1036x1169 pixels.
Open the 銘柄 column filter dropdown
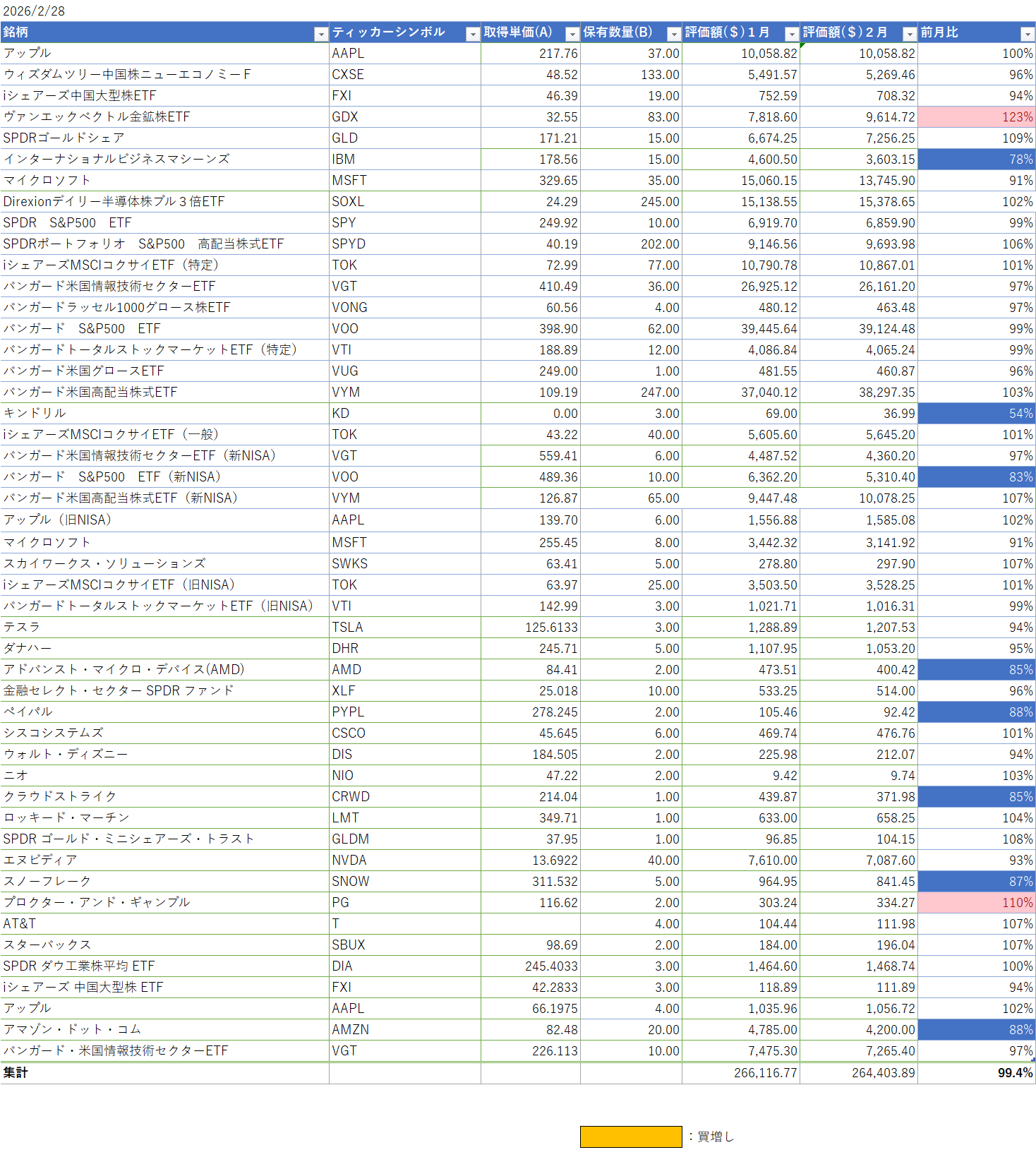[x=321, y=34]
